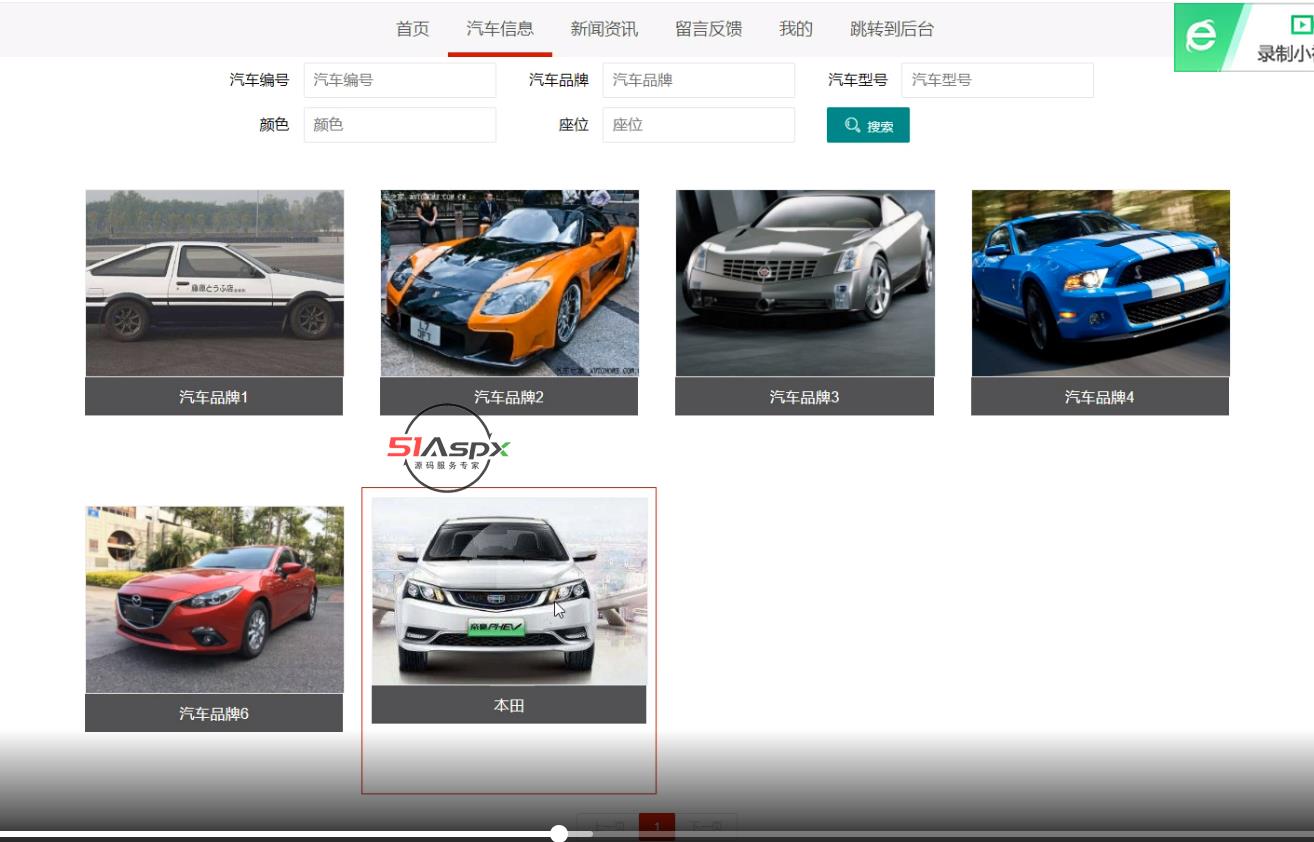
Task: Select the 汽车信息 navigation tab
Action: [x=500, y=29]
